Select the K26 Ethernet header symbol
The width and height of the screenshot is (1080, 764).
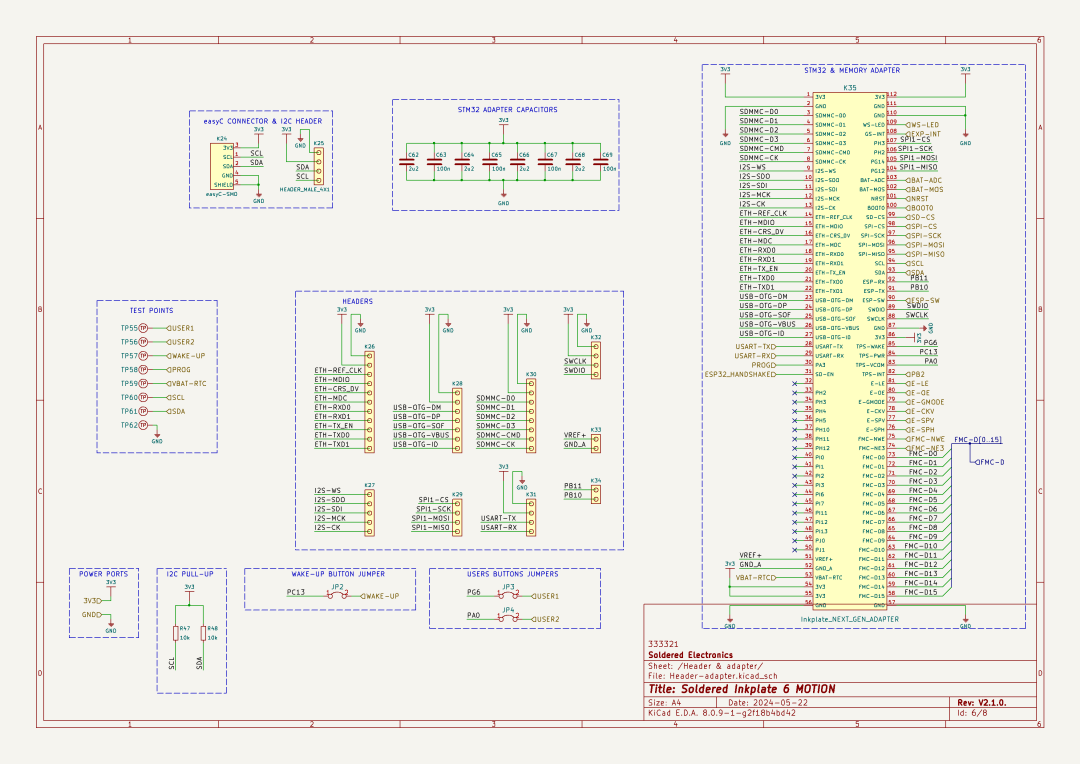[x=369, y=402]
